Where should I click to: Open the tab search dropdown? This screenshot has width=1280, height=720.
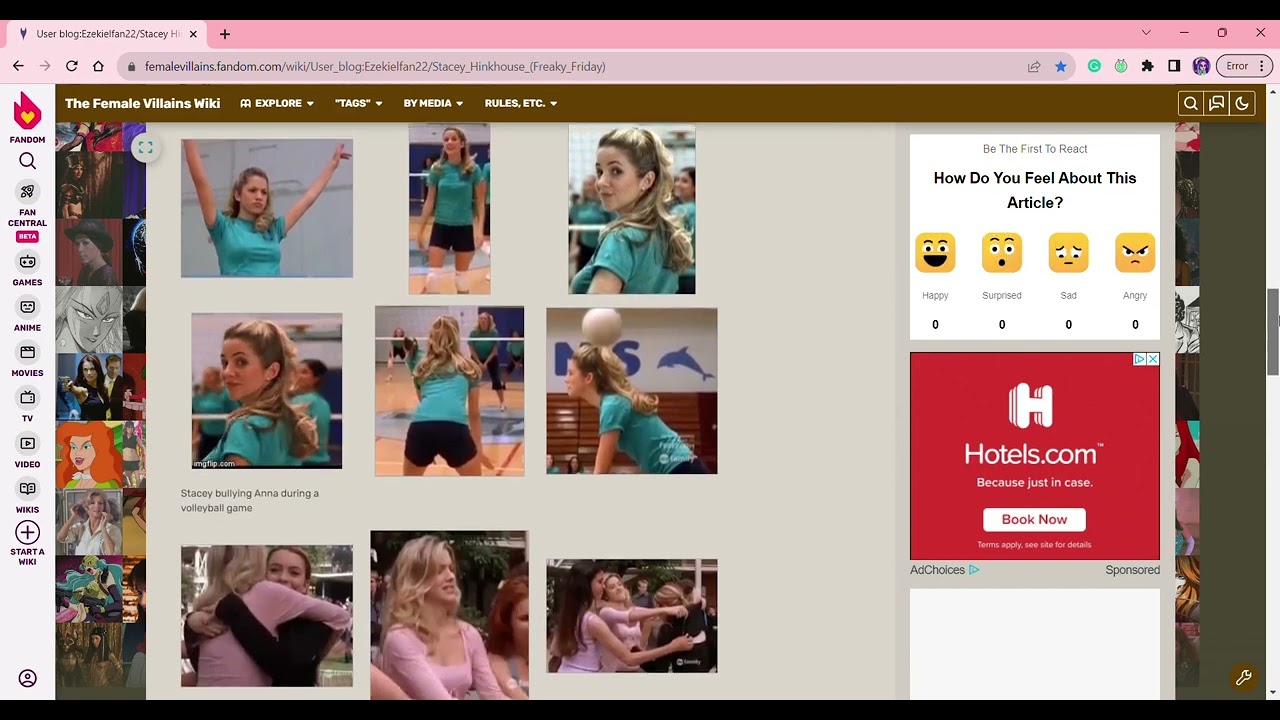[x=1146, y=33]
